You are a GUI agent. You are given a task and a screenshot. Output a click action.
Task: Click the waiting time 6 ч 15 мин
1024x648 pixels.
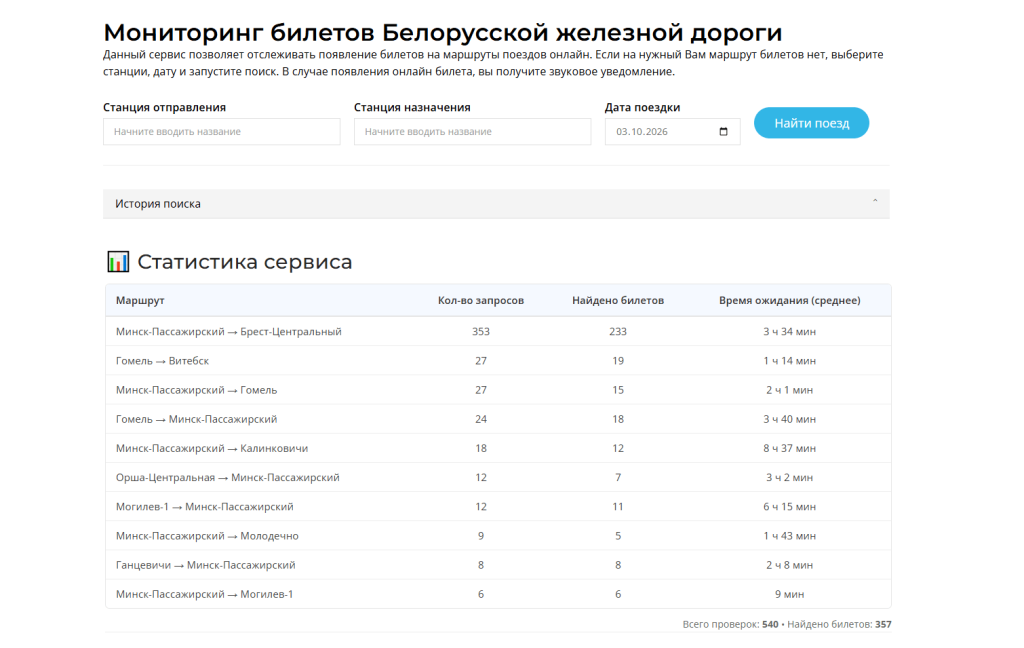coord(790,507)
